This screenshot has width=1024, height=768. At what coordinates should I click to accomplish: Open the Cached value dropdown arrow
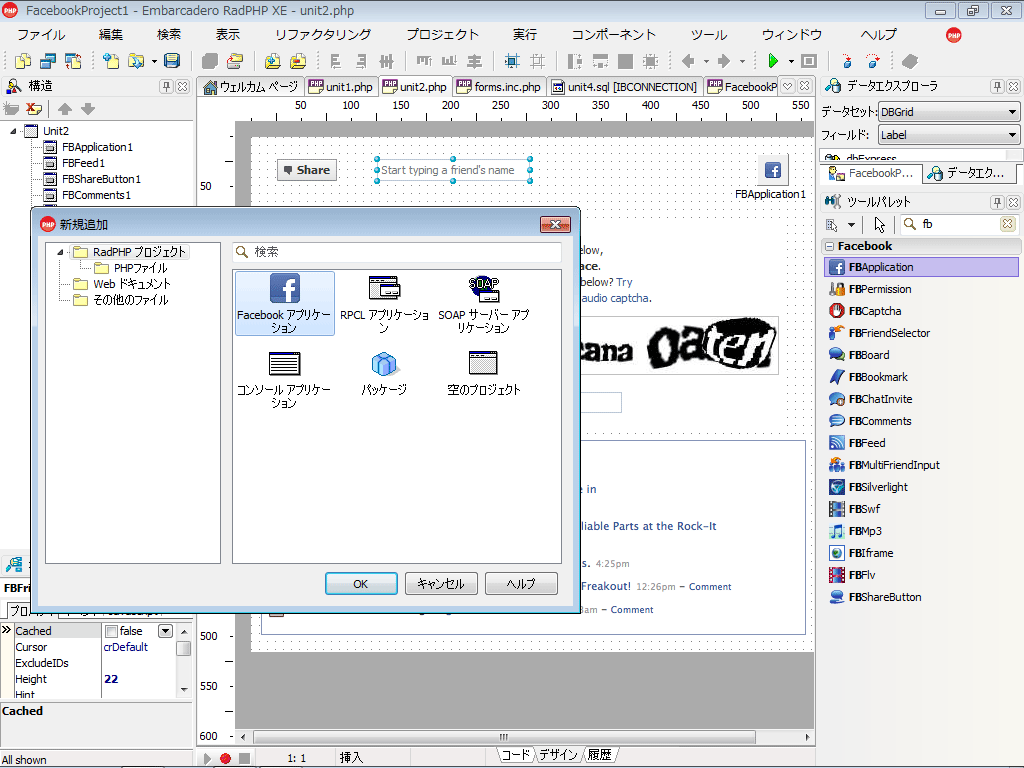pyautogui.click(x=165, y=631)
